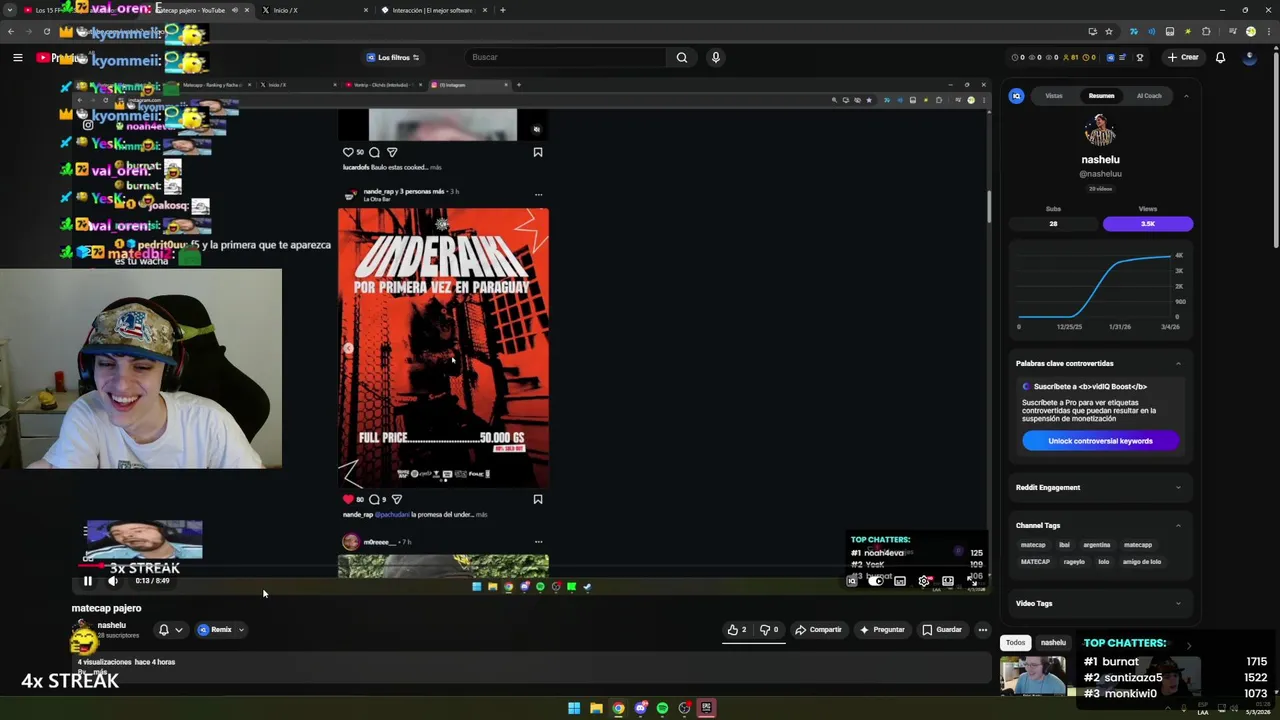
Task: Open Windows Start menu
Action: tap(574, 708)
